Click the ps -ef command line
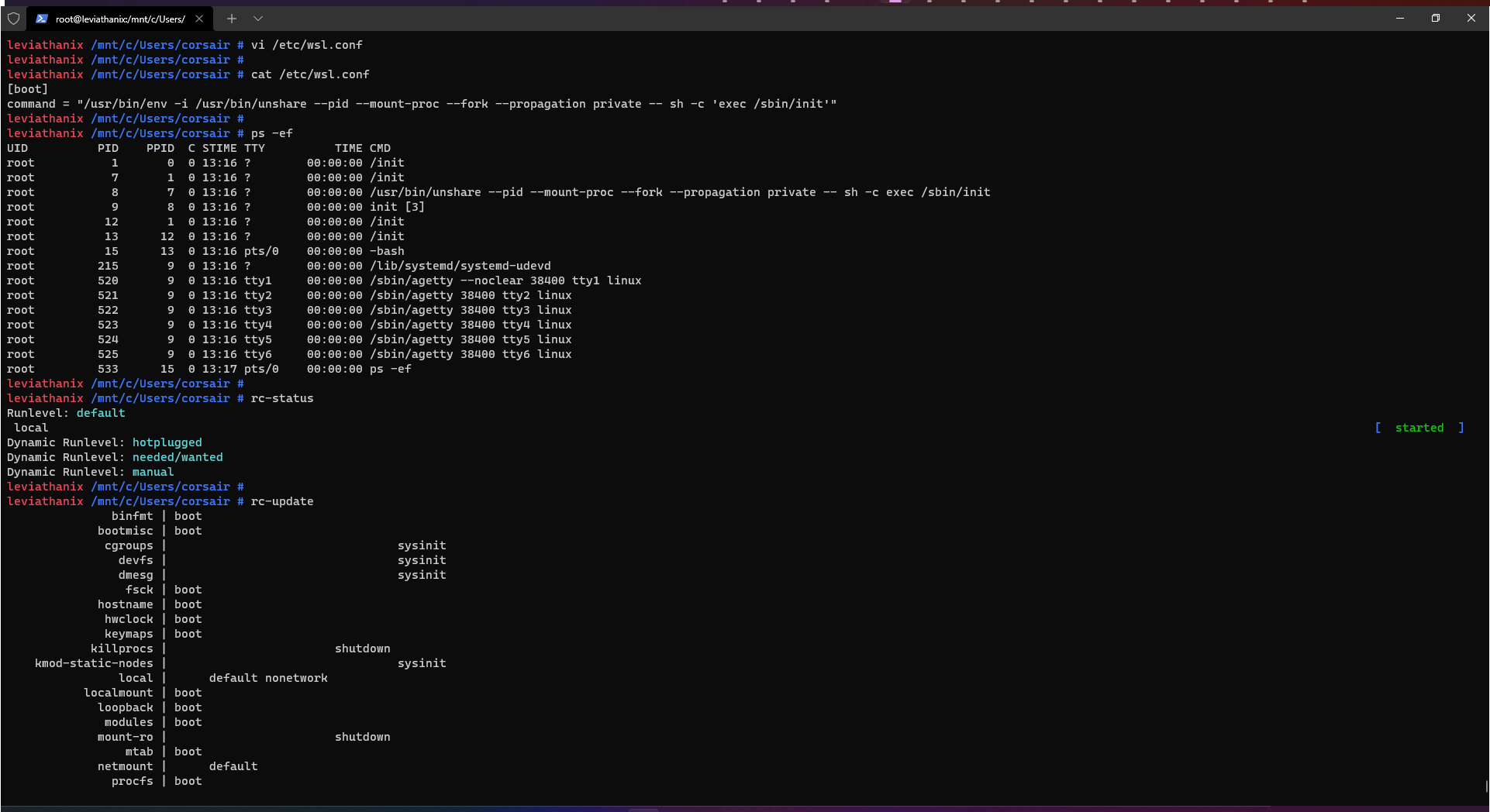Screen dimensions: 1490x812 pyautogui.click(x=271, y=132)
